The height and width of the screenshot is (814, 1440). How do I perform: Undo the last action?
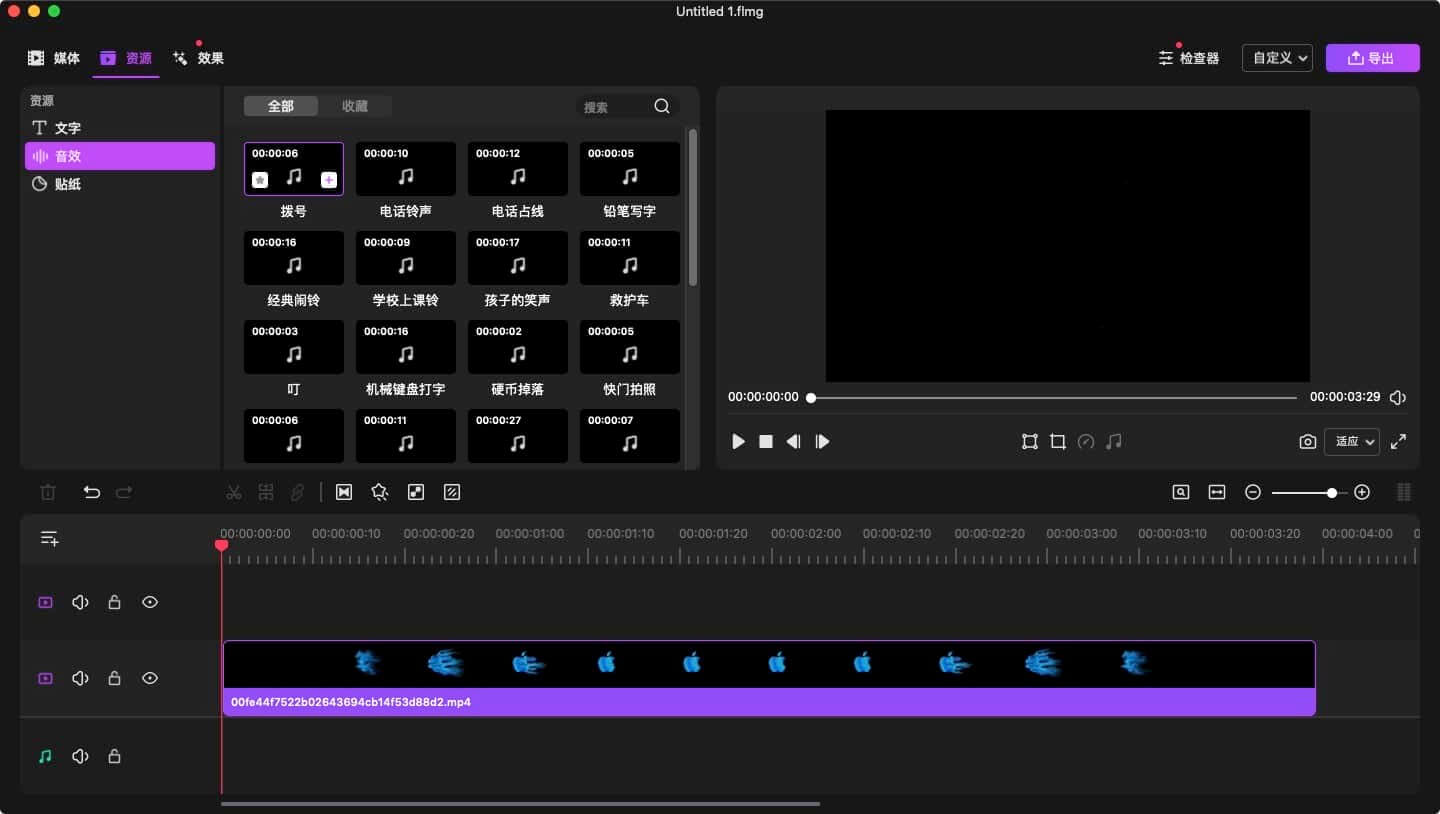92,492
